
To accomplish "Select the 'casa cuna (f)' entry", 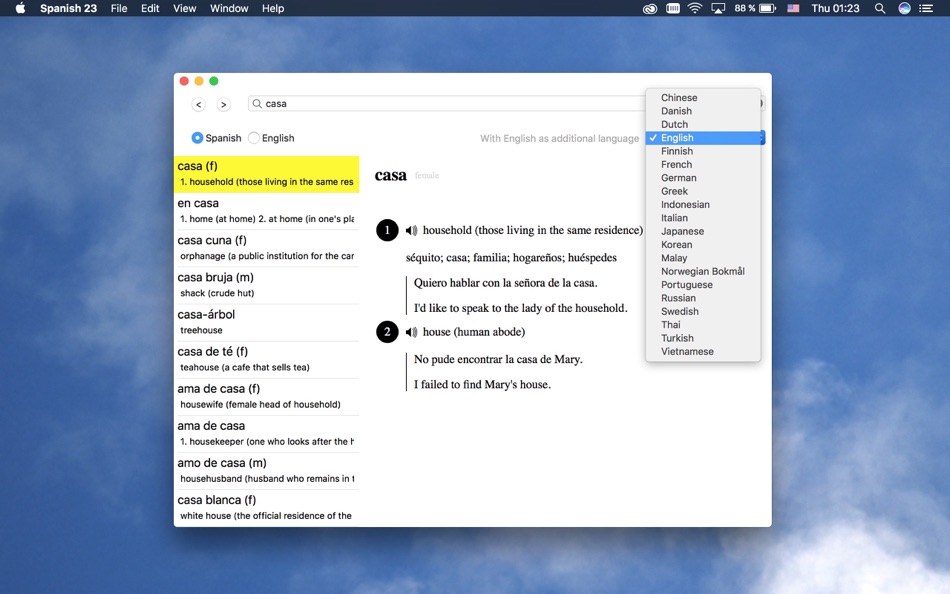I will point(267,248).
